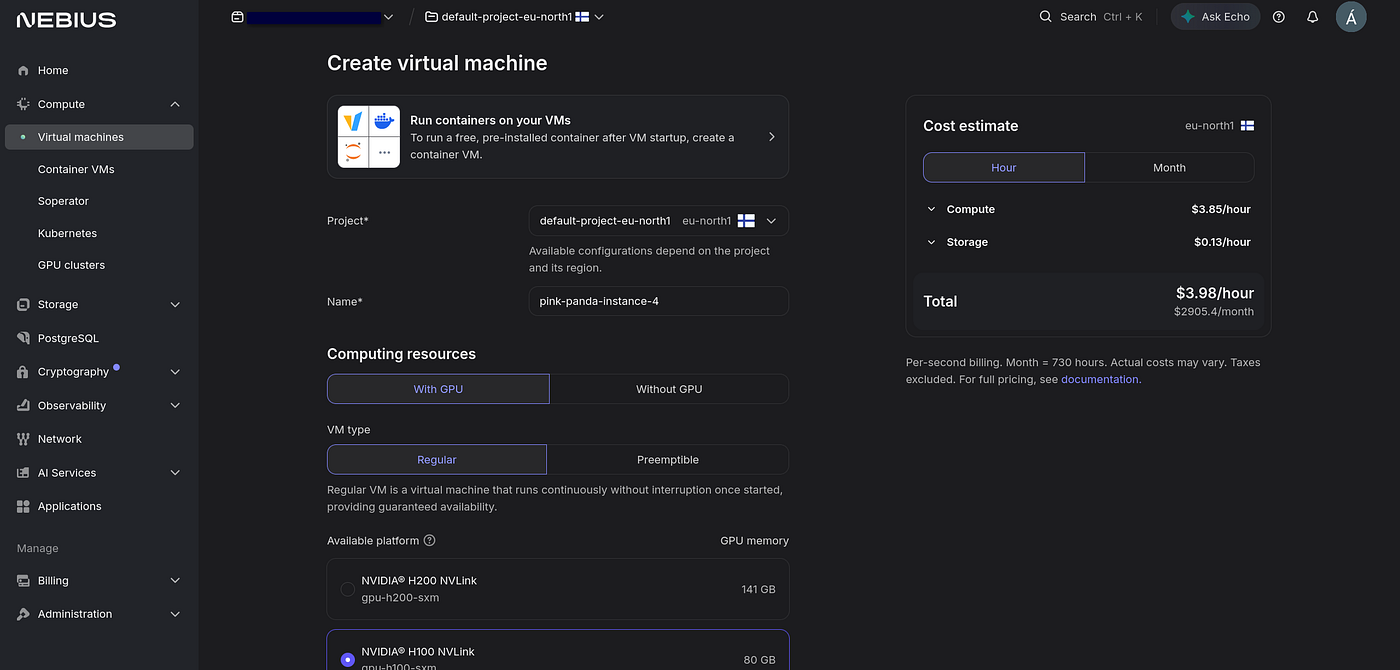Select NVIDIA H200 NVLink platform radio
1400x670 pixels.
tap(348, 589)
